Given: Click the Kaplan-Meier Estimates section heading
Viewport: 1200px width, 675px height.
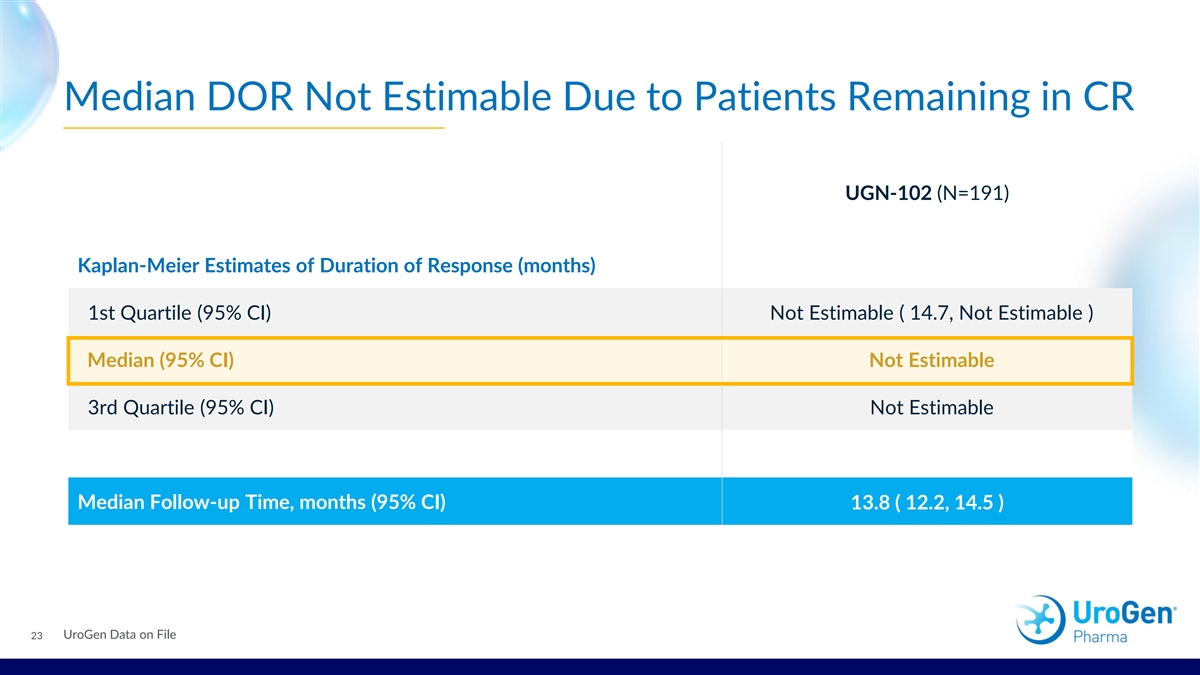Looking at the screenshot, I should (x=336, y=266).
